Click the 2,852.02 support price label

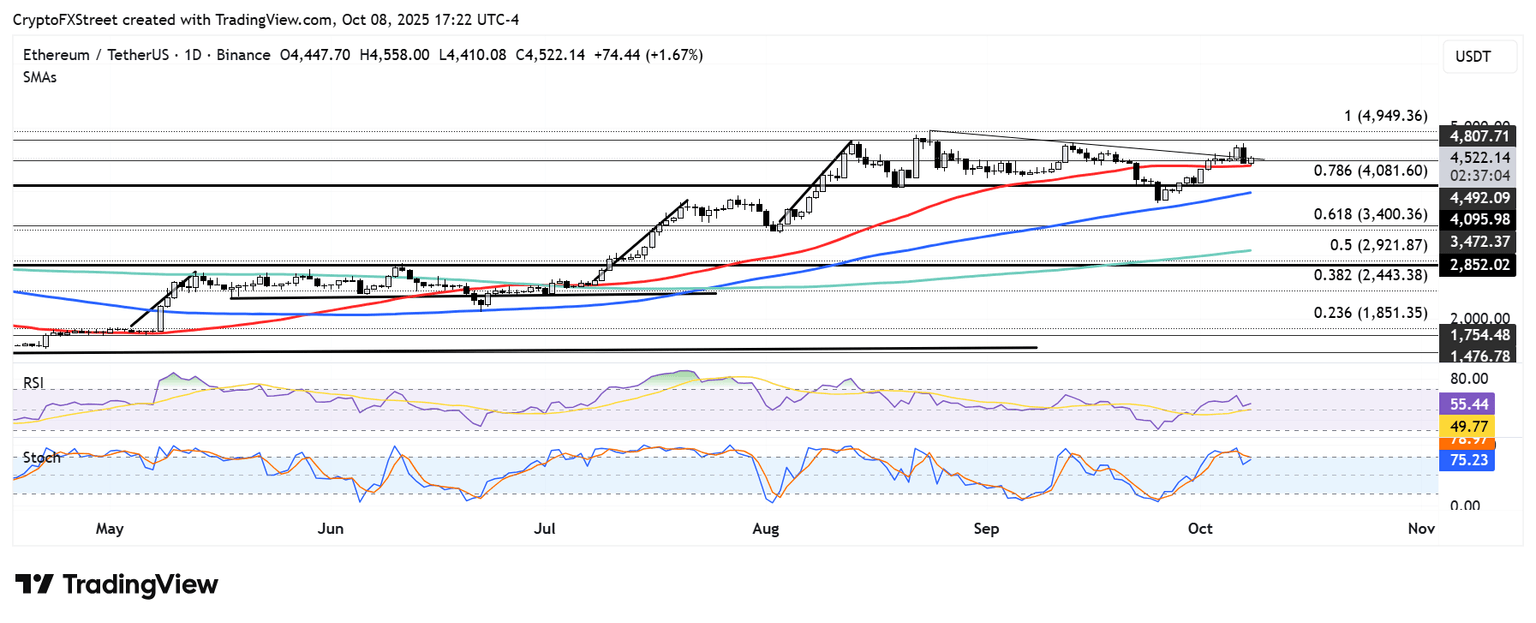pos(1476,265)
